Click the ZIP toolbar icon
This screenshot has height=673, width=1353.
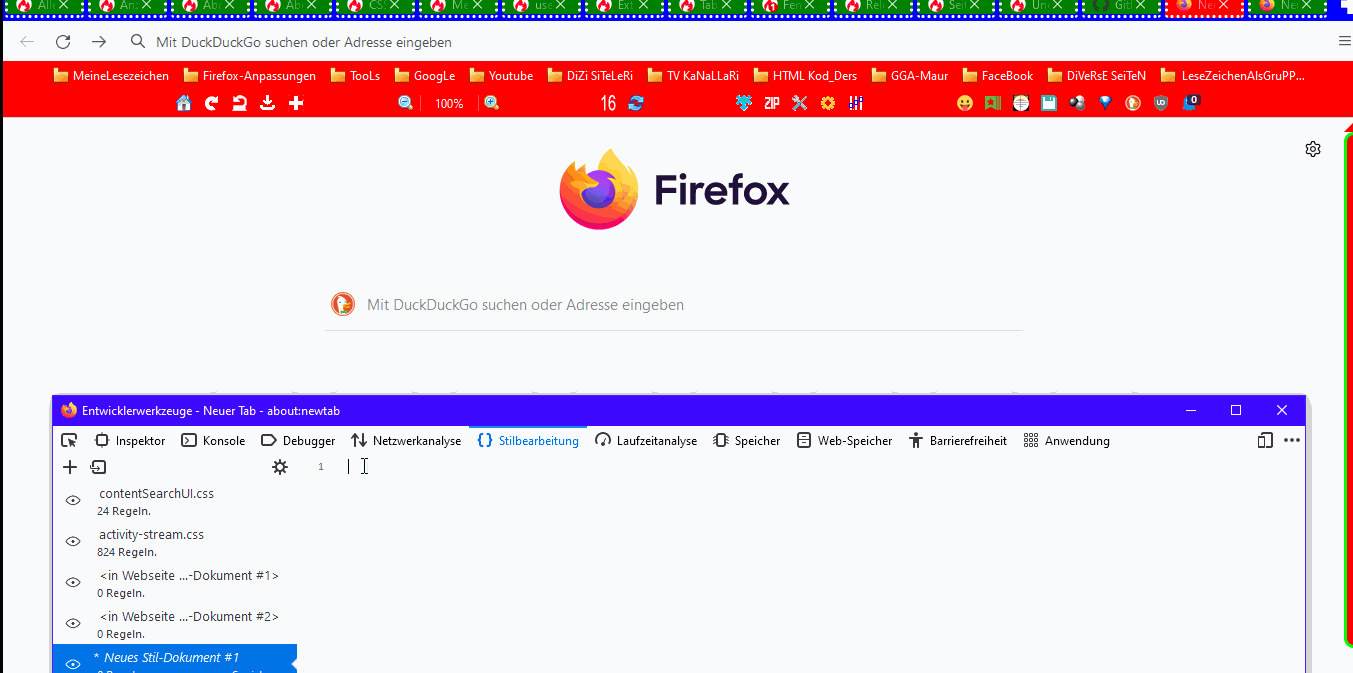[x=771, y=103]
